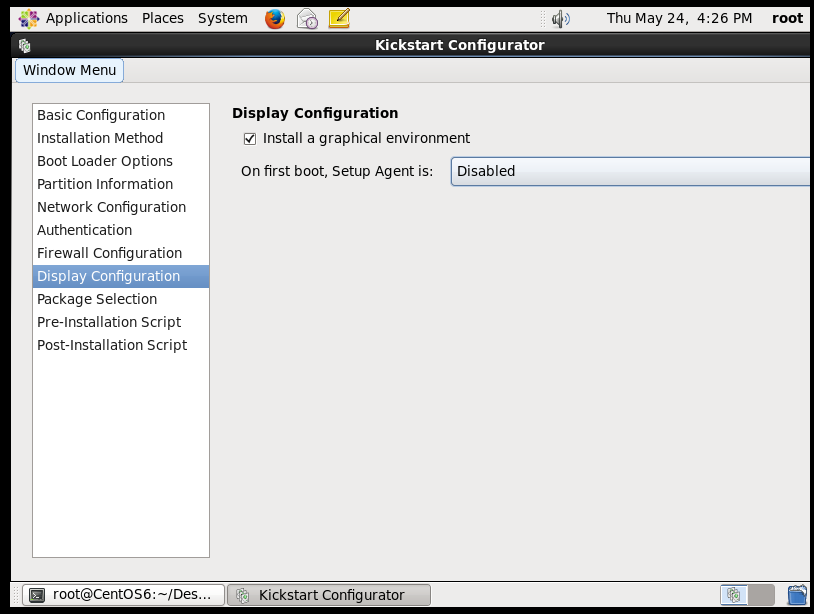The image size is (814, 614).
Task: Choose Firewall Configuration section
Action: point(121,253)
